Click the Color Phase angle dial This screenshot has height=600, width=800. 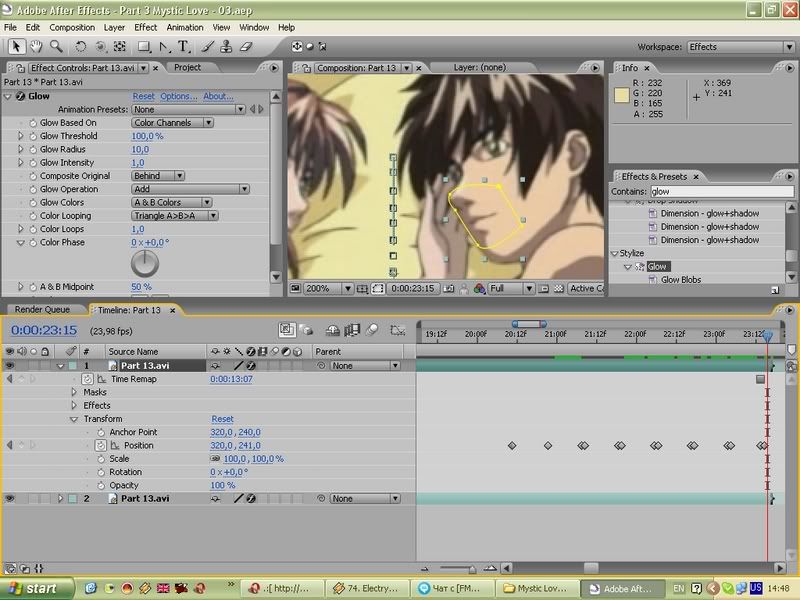coord(145,263)
